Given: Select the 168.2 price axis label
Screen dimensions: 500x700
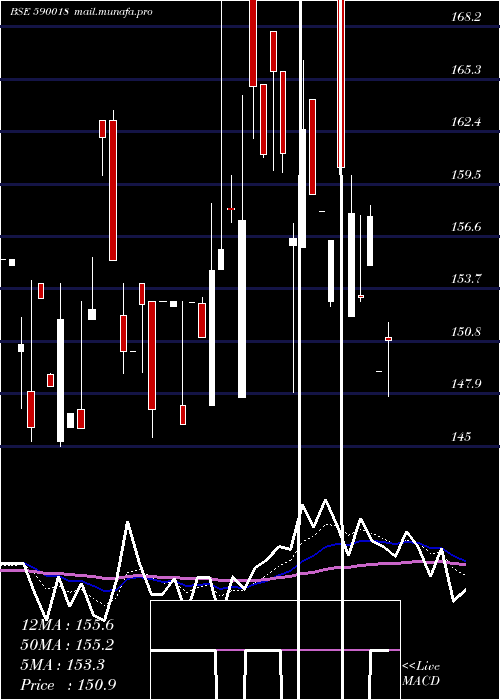Looking at the screenshot, I should (x=466, y=17).
